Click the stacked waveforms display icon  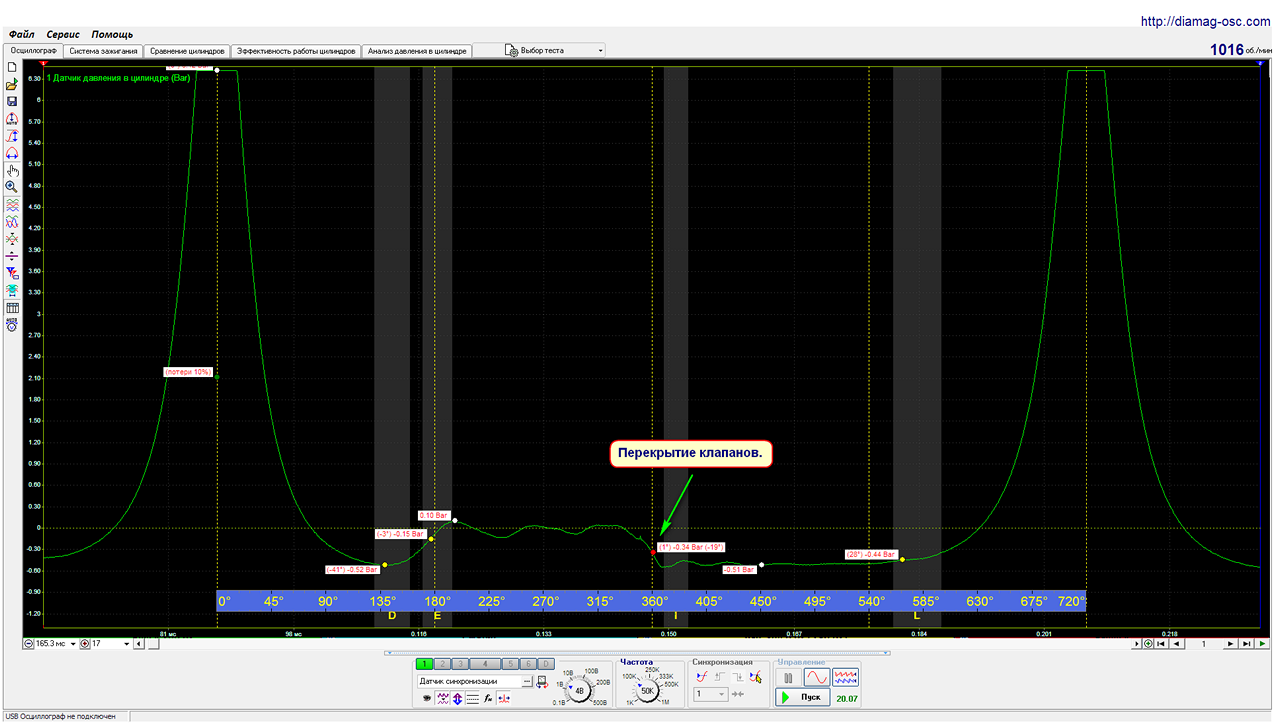click(11, 204)
